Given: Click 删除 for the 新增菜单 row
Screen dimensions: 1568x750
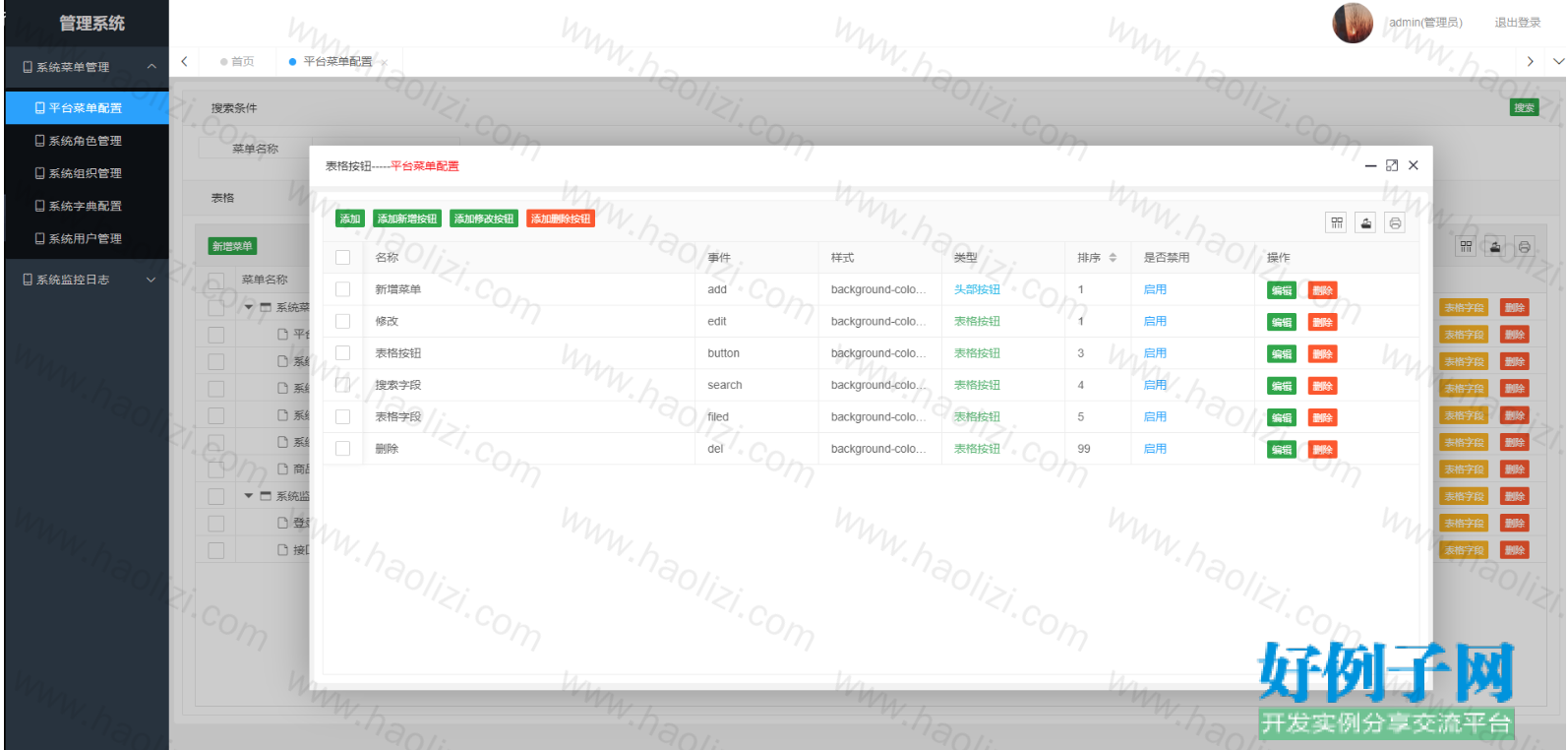Looking at the screenshot, I should click(x=1323, y=290).
